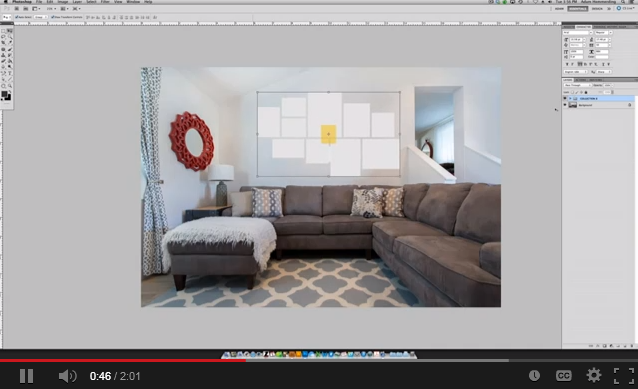Select the Clone Stamp tool

(x=3, y=55)
